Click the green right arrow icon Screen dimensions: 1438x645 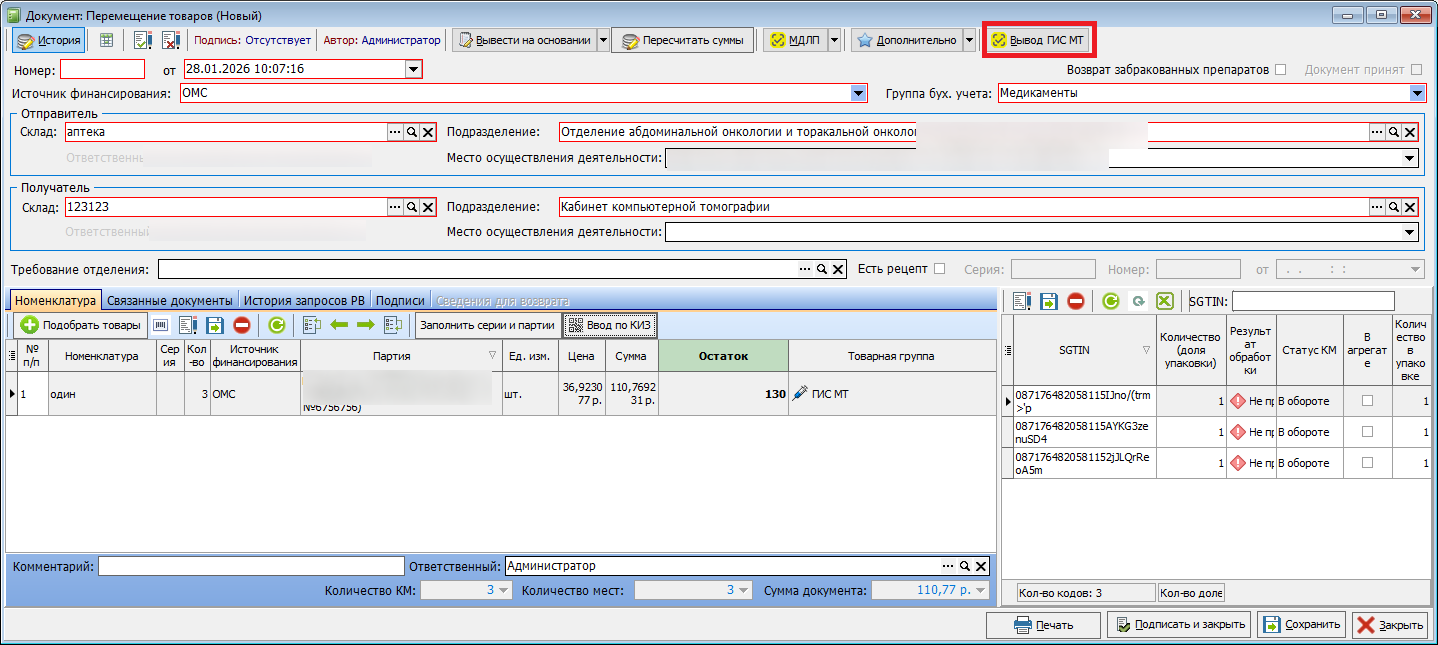[x=365, y=325]
